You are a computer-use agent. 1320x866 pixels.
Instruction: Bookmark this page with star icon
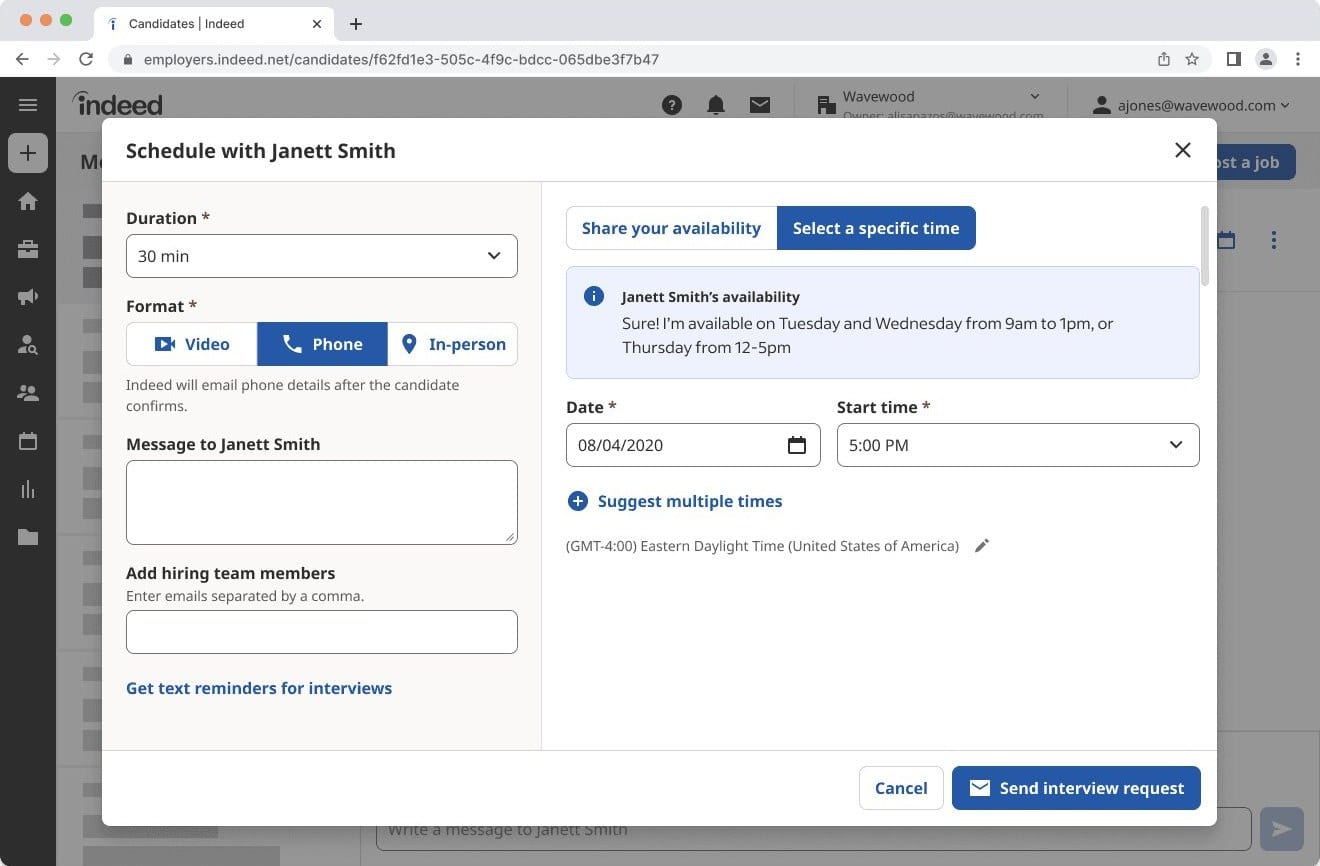(1192, 59)
